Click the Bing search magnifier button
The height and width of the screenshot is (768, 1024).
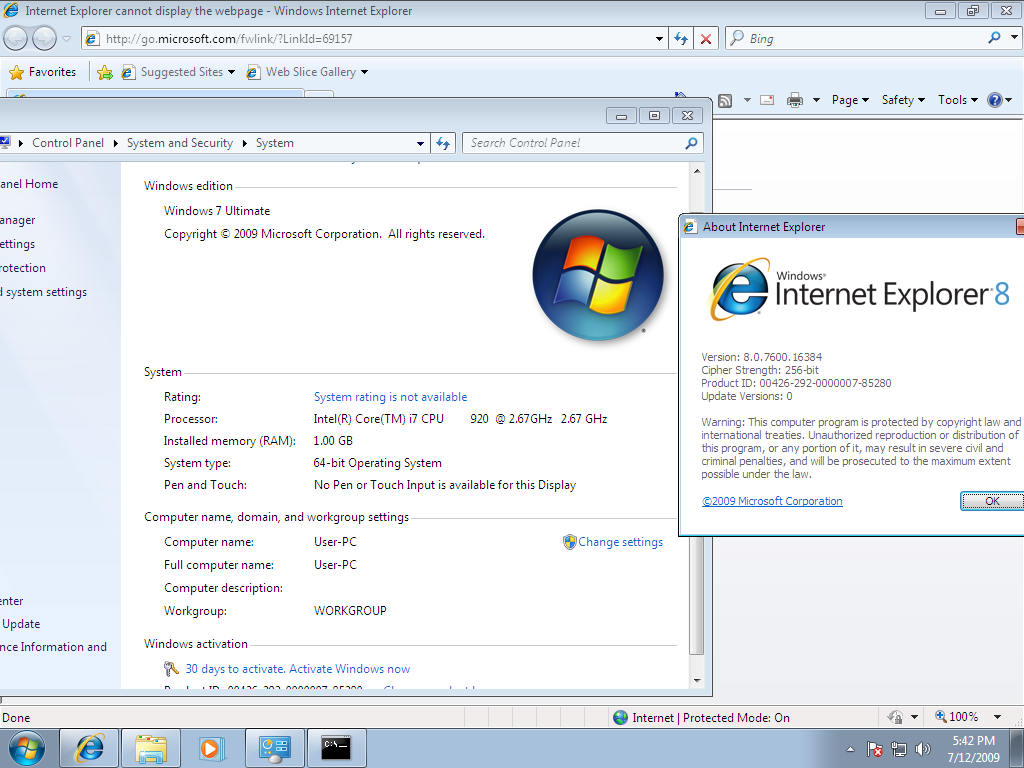[x=994, y=38]
